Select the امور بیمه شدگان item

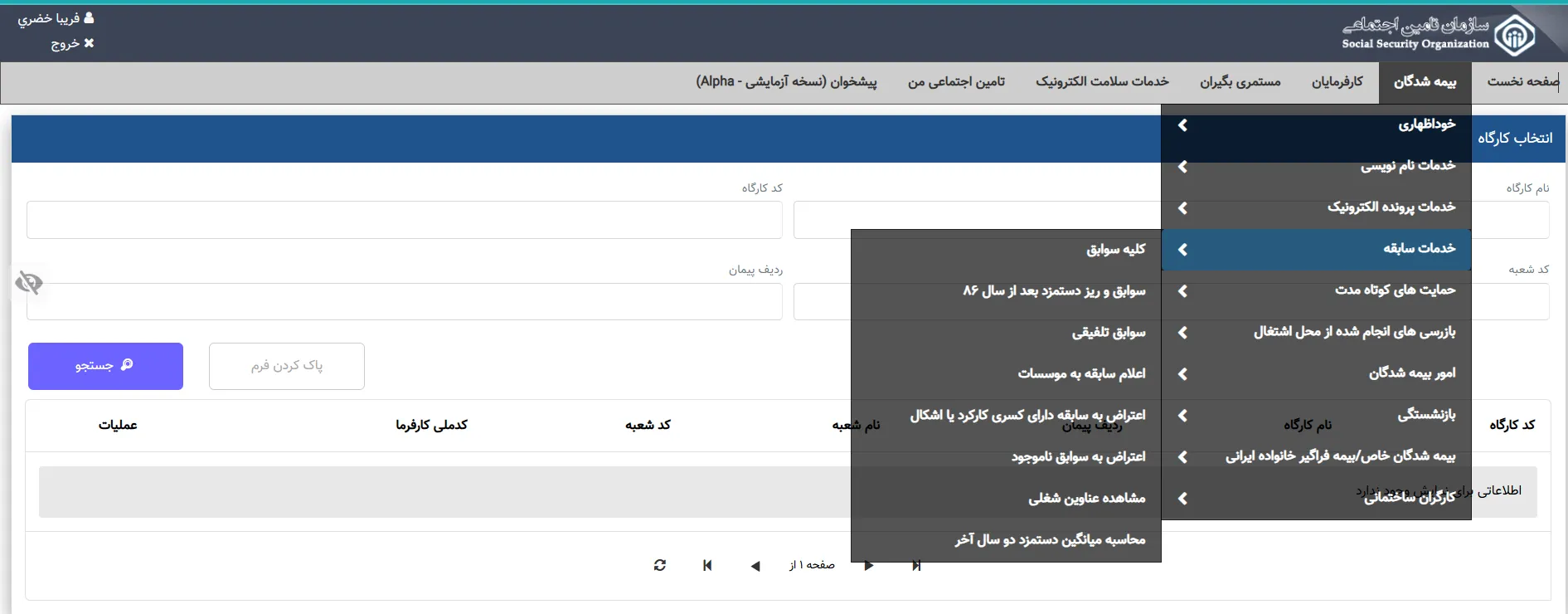(x=1316, y=374)
